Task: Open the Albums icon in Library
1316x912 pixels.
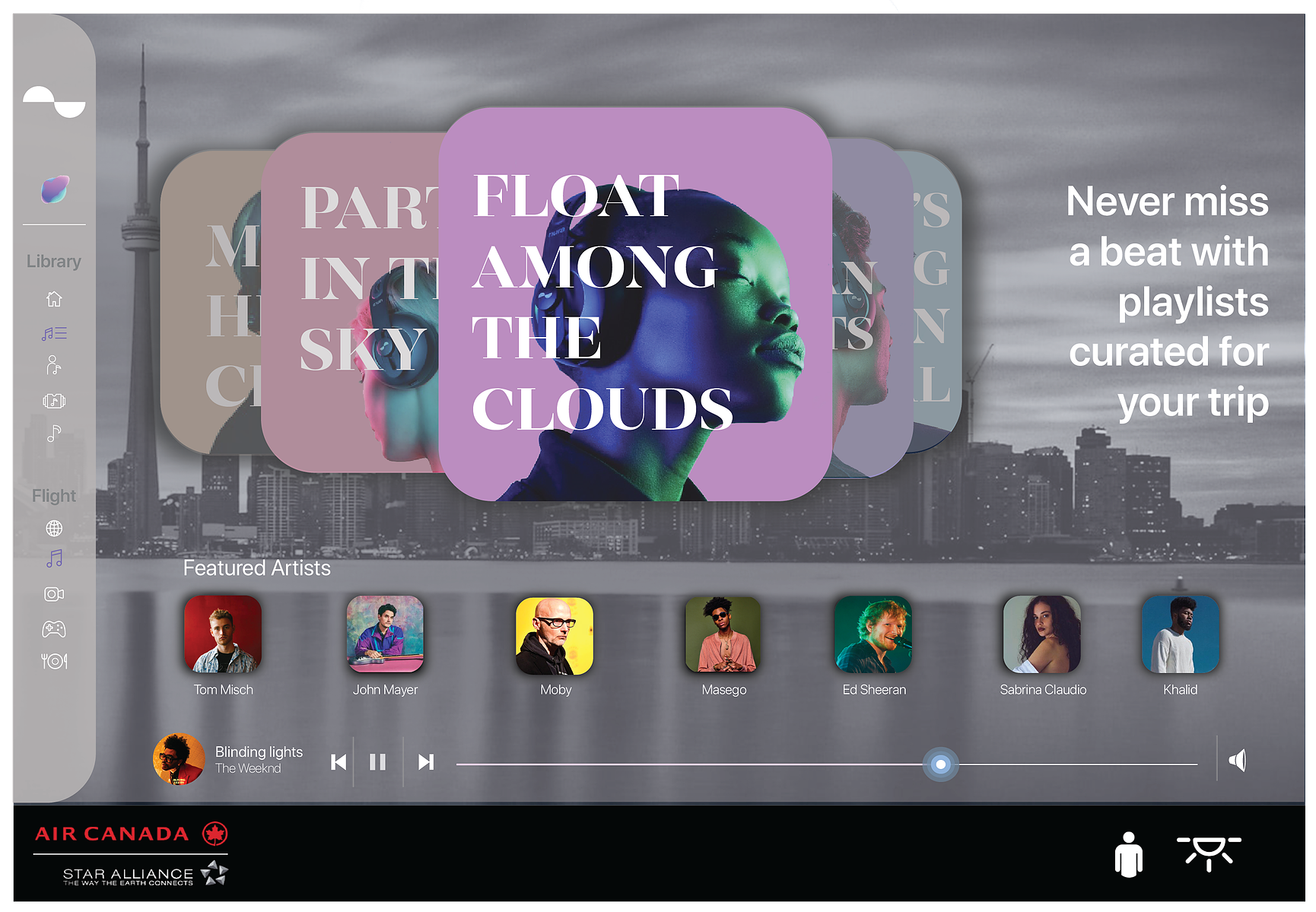Action: point(54,401)
